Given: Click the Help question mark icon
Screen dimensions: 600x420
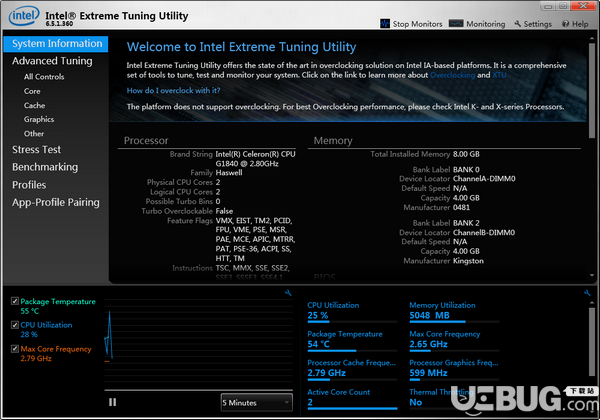Looking at the screenshot, I should click(x=566, y=24).
